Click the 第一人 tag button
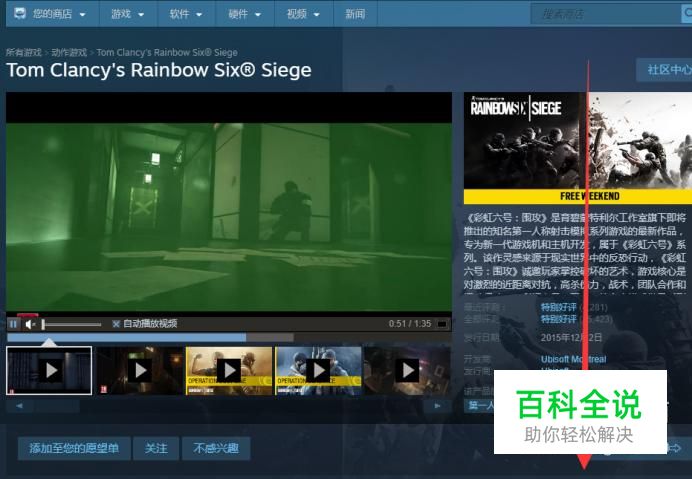The image size is (692, 479). pyautogui.click(x=479, y=406)
